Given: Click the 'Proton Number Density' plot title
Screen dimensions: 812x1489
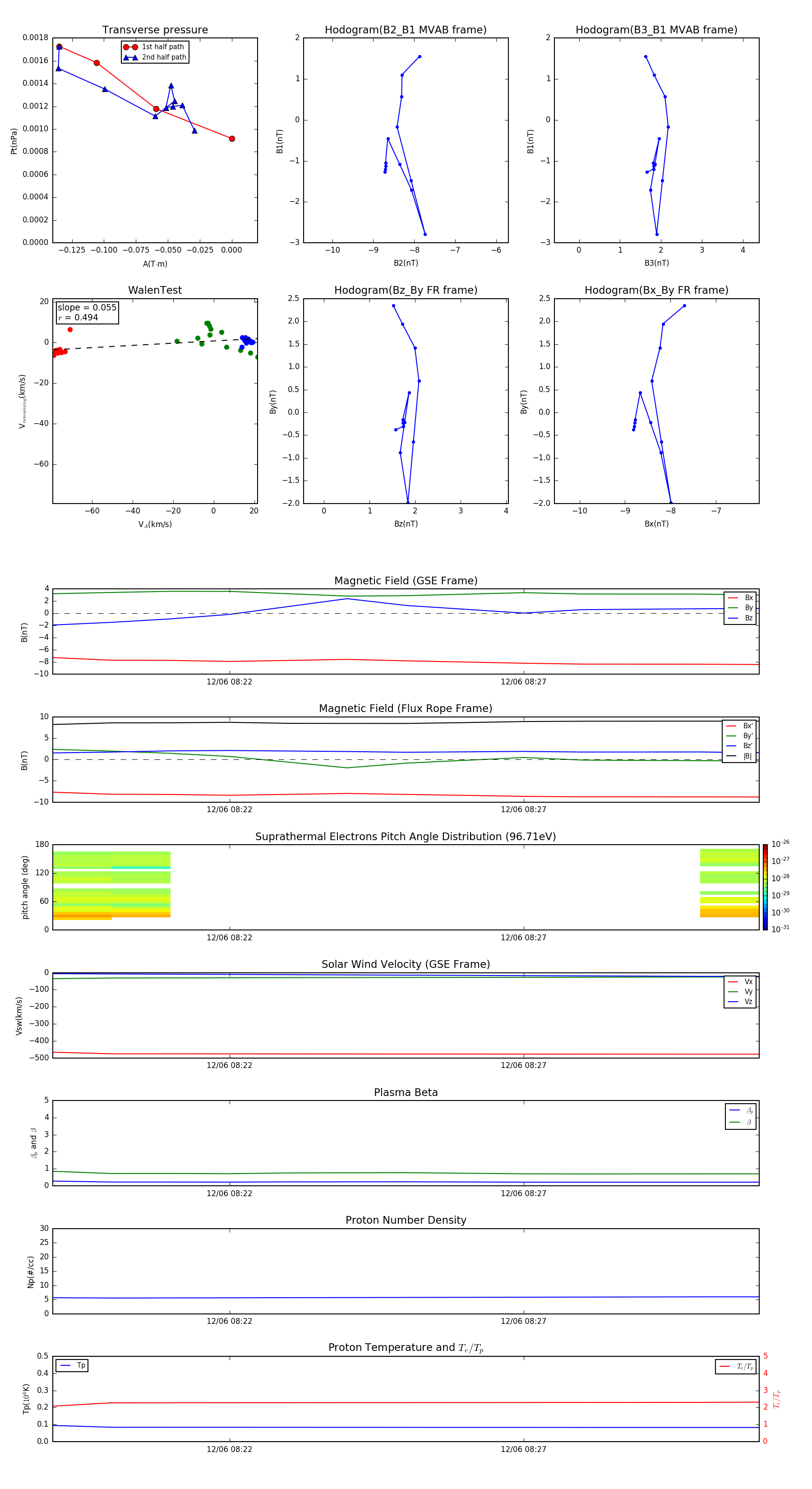Looking at the screenshot, I should click(406, 1220).
